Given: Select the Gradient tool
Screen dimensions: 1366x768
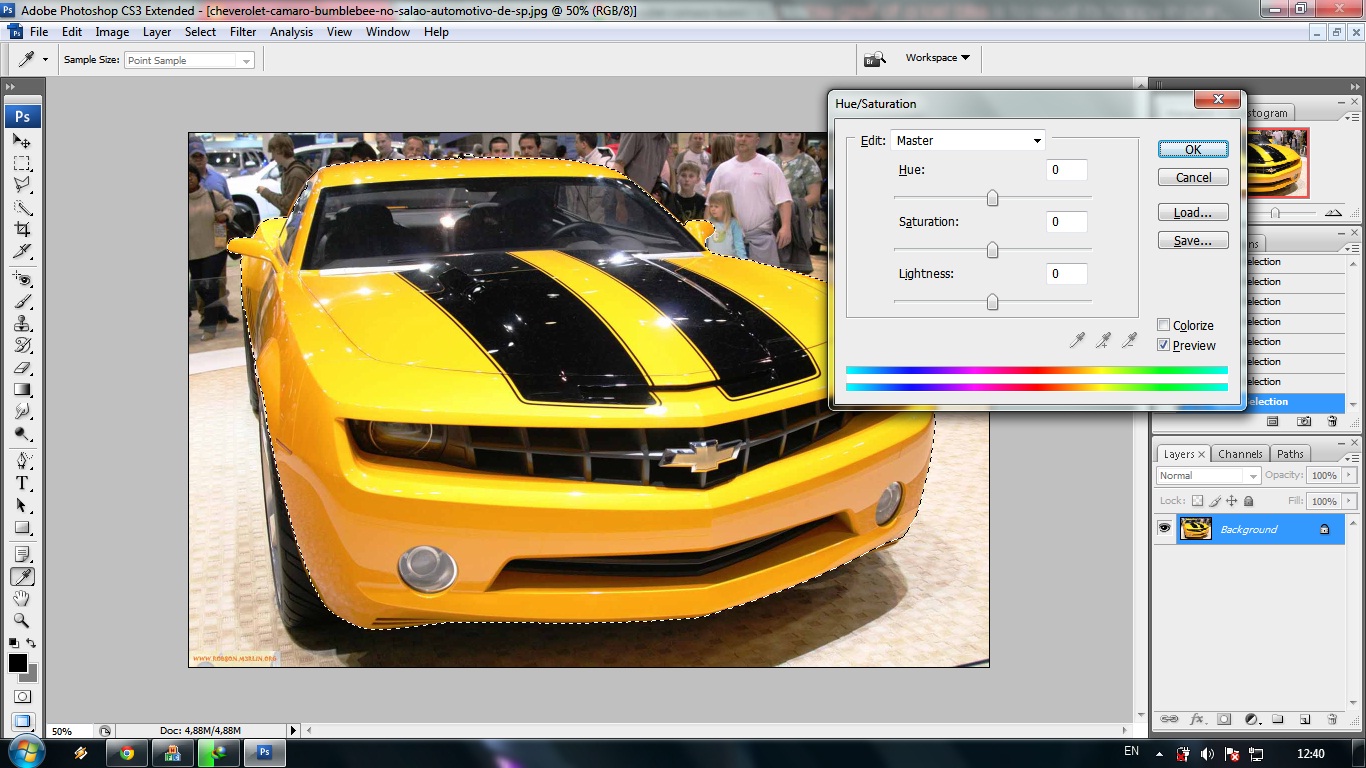Looking at the screenshot, I should [x=22, y=390].
